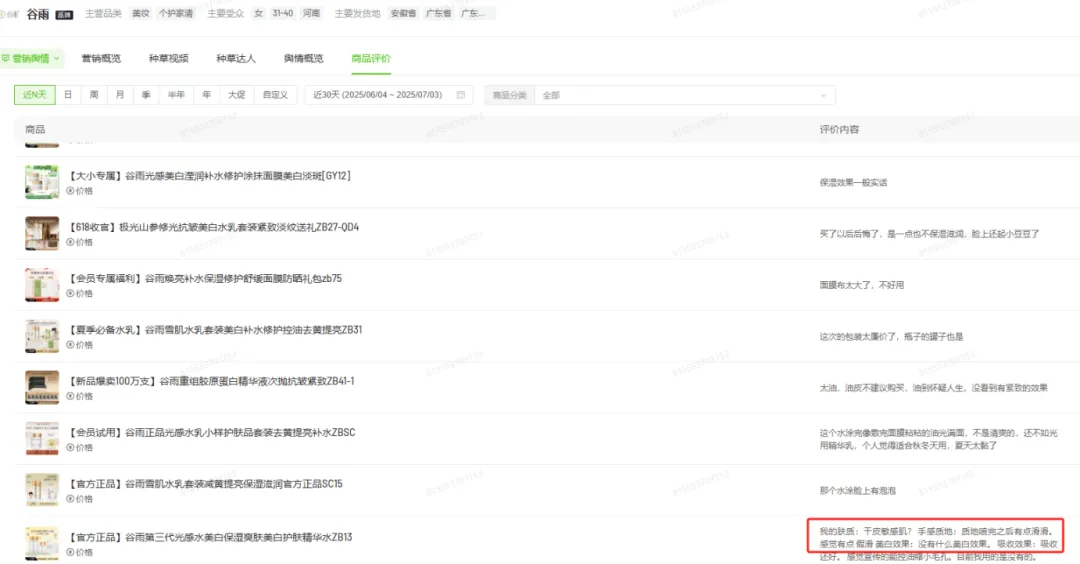Screen dimensions: 1080x564
Task: Switch to the 舆情概览 tab
Action: point(303,59)
